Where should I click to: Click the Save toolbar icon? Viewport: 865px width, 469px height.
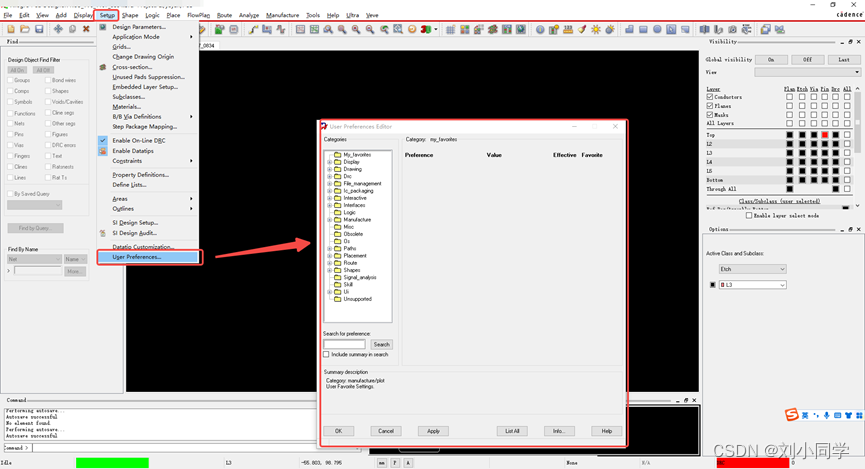[39, 29]
